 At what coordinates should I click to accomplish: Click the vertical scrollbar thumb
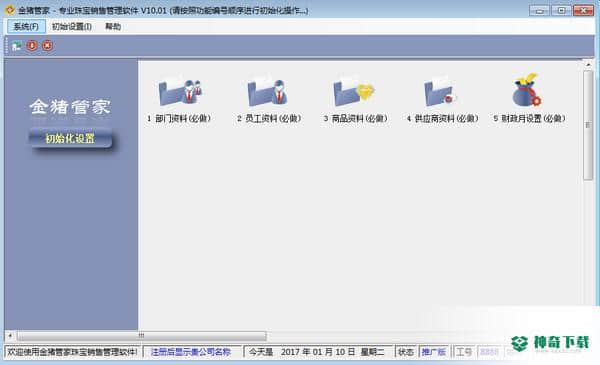click(588, 125)
